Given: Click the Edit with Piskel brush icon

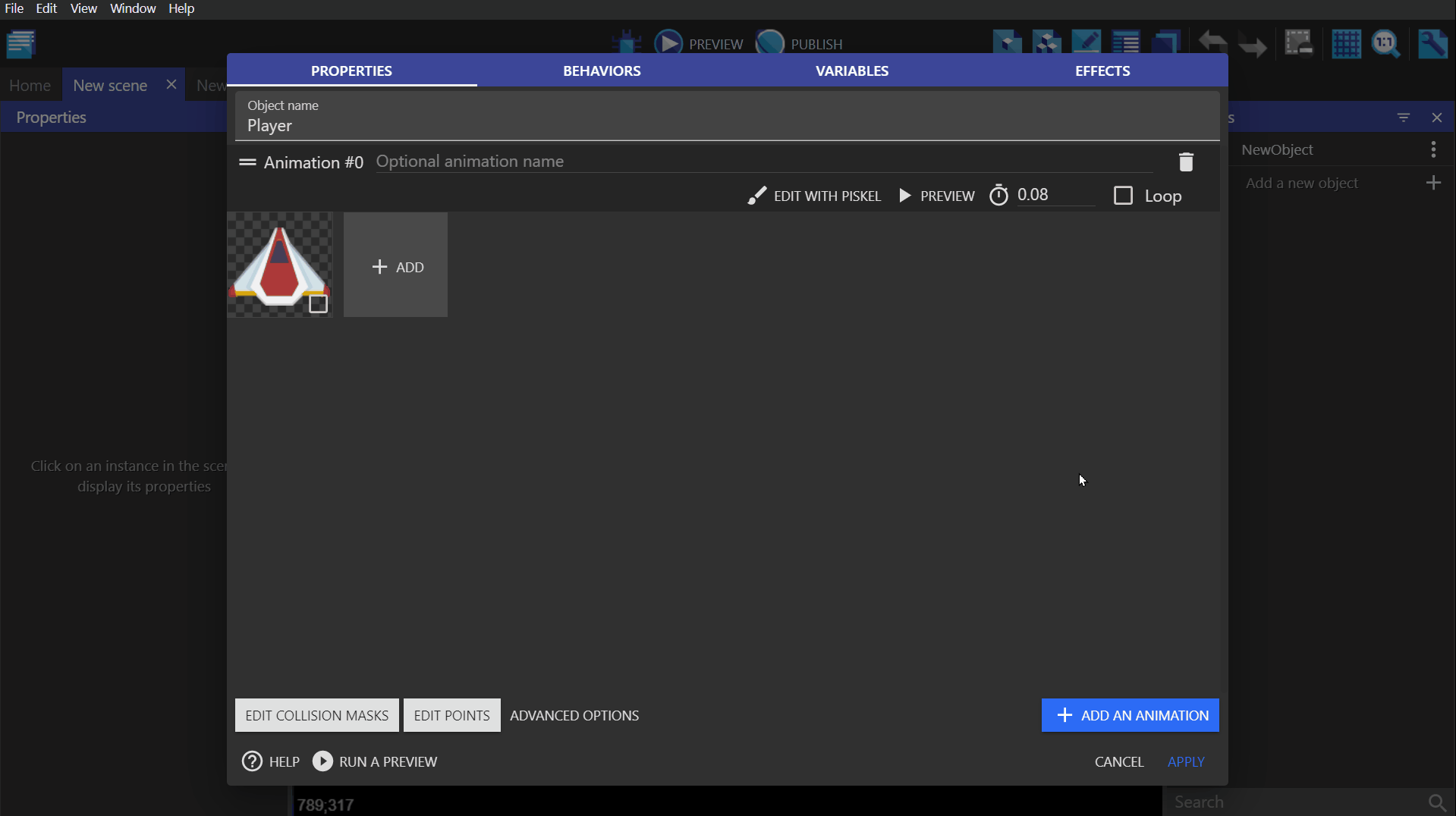Looking at the screenshot, I should coord(756,196).
